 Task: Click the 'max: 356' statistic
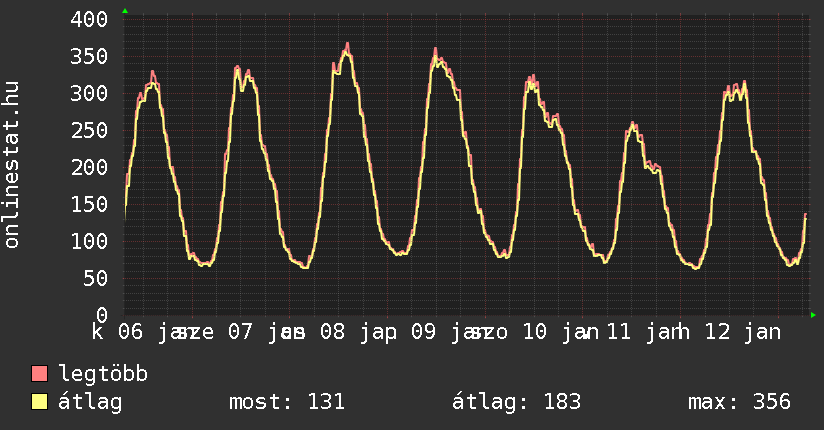click(739, 402)
